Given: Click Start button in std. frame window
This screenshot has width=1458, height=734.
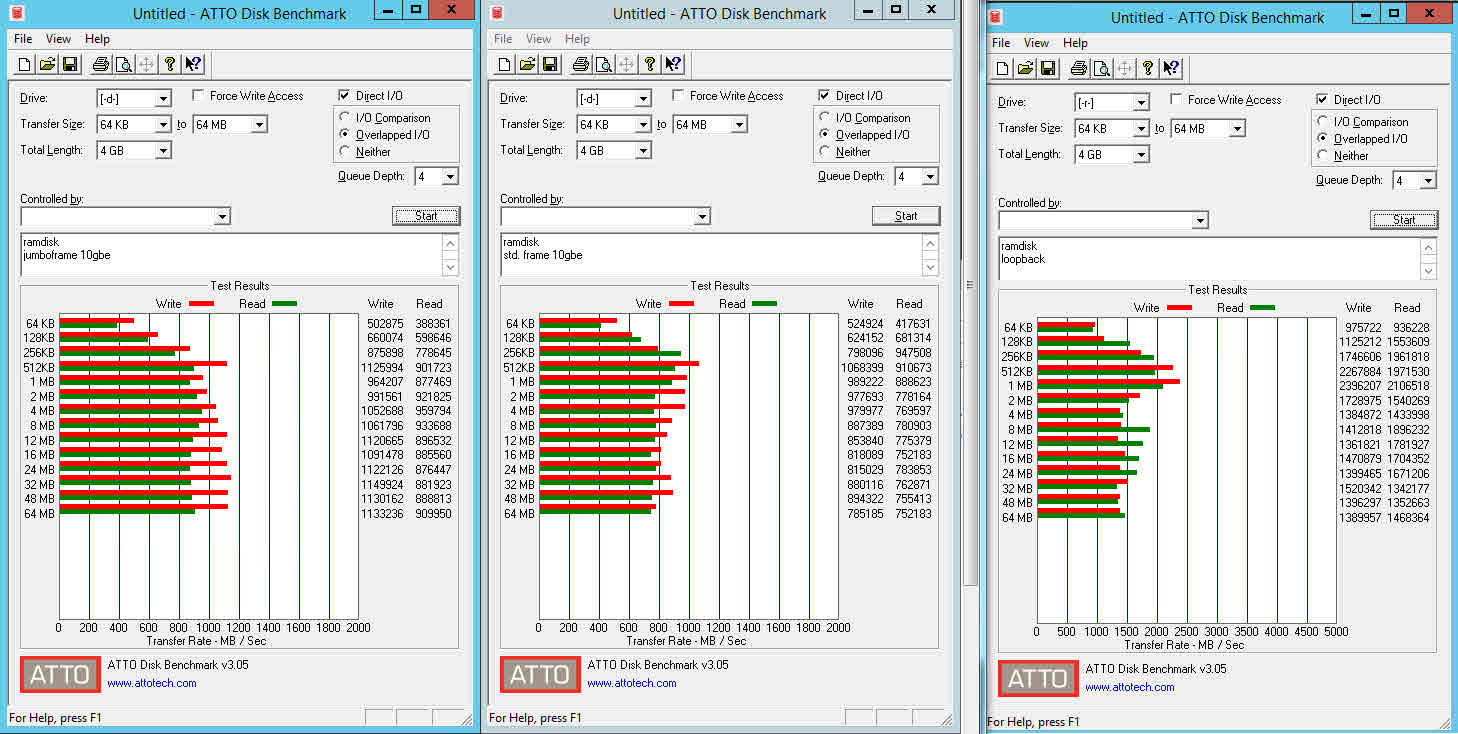Looking at the screenshot, I should (906, 216).
